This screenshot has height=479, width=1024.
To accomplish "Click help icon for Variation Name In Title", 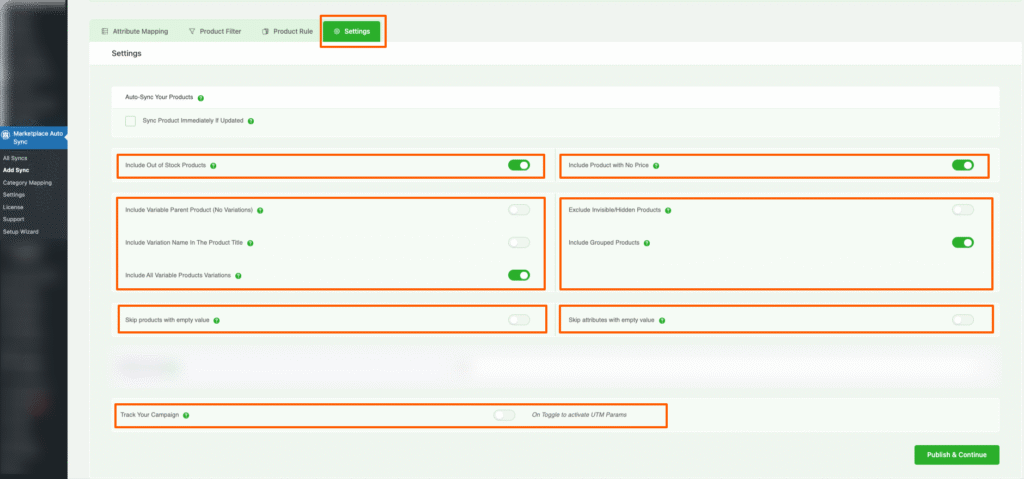I will [250, 243].
